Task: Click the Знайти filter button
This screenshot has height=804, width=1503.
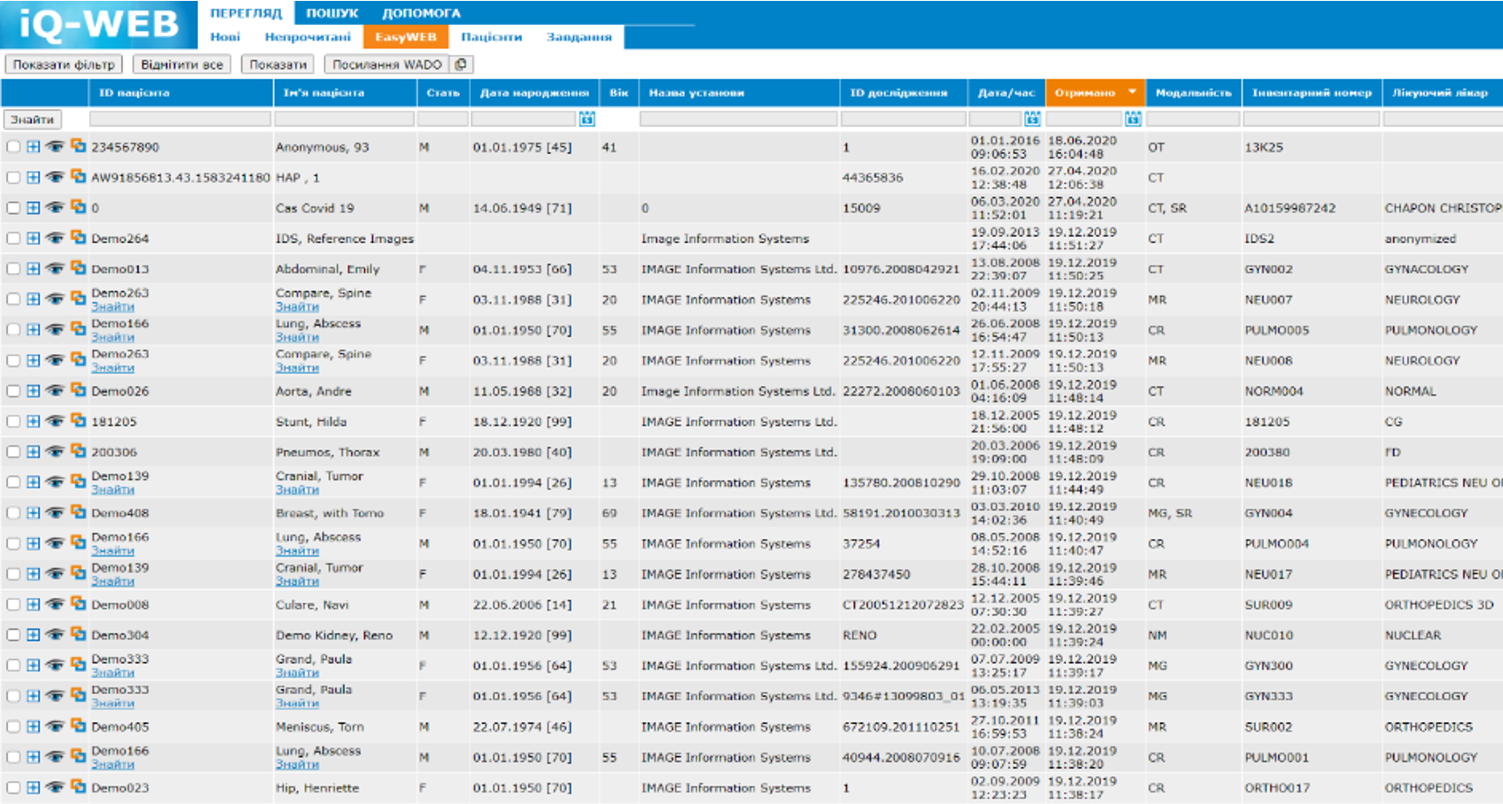Action: 33,119
